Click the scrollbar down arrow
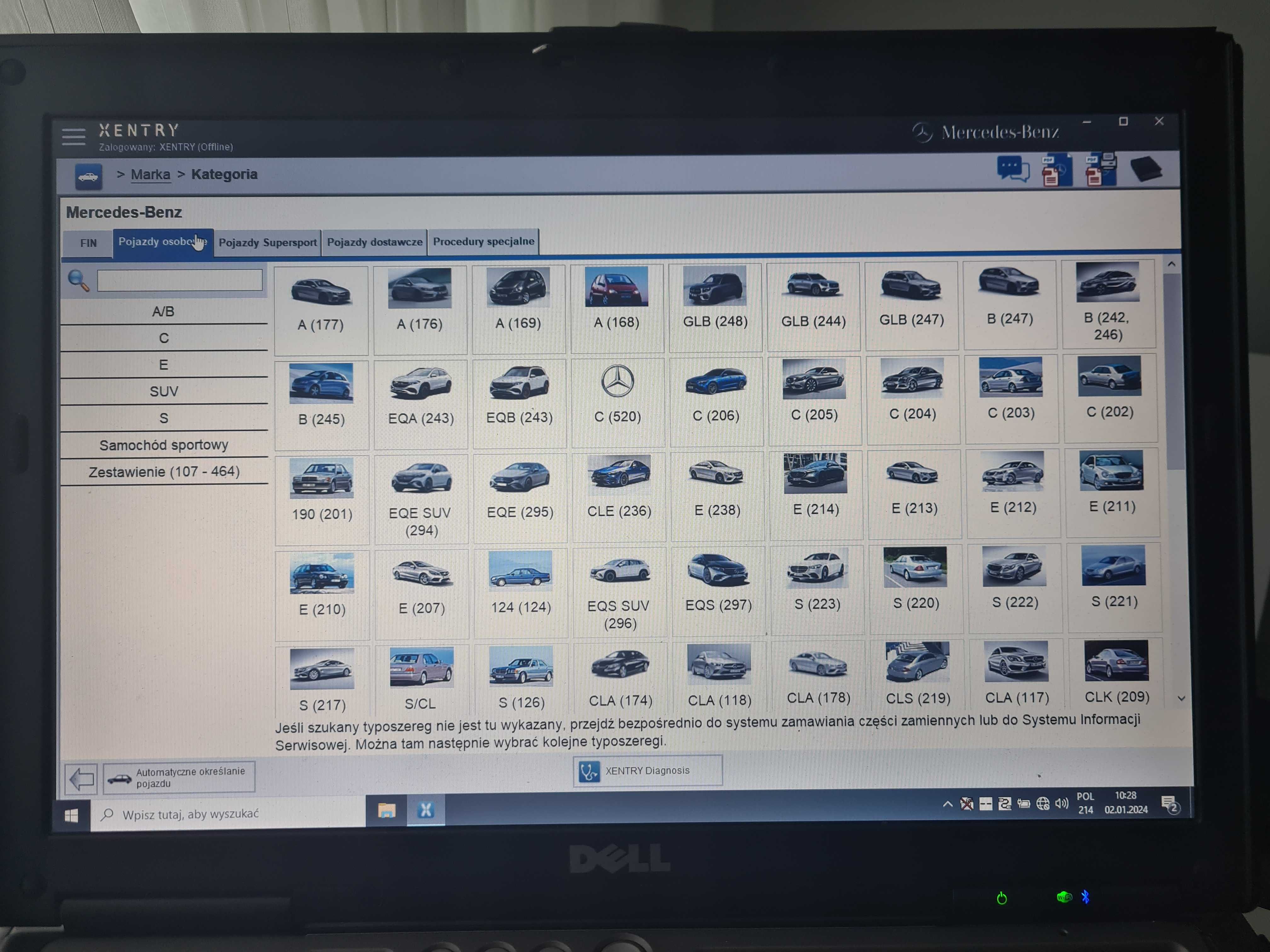The height and width of the screenshot is (952, 1270). point(1181,698)
